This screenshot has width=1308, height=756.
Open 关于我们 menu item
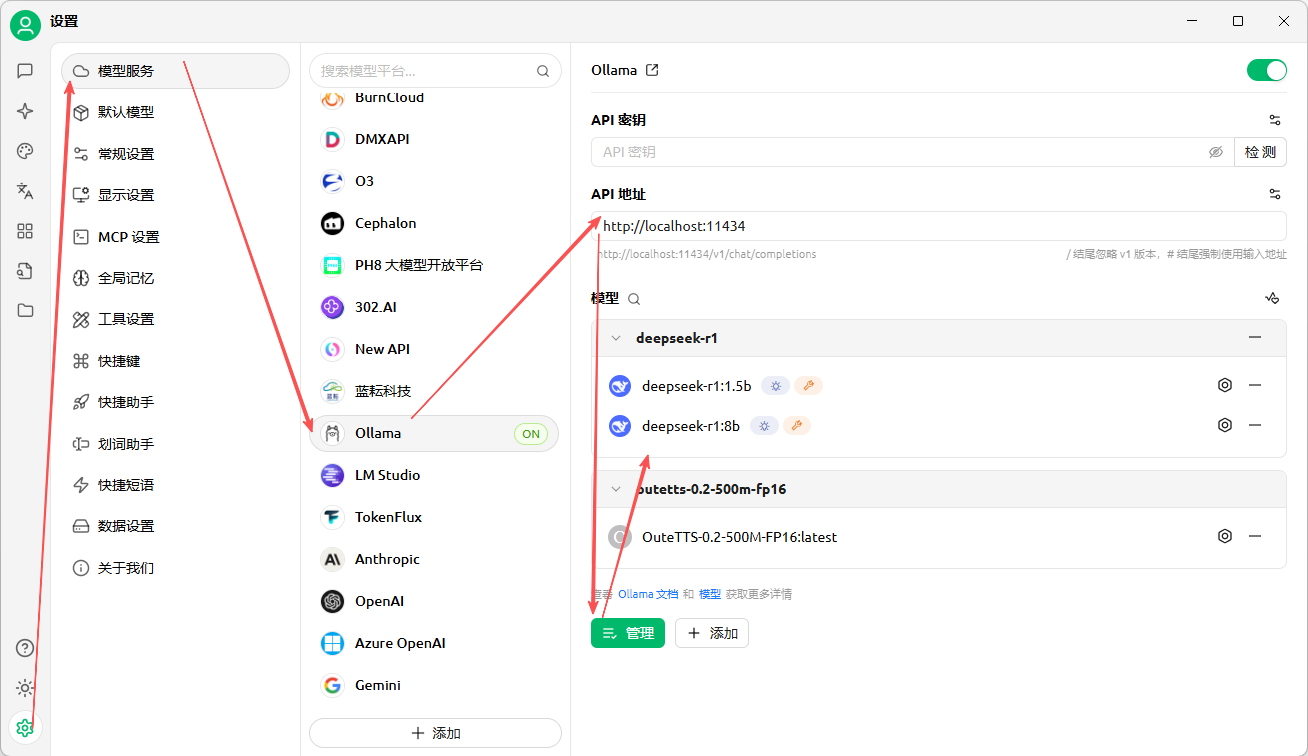tap(175, 568)
